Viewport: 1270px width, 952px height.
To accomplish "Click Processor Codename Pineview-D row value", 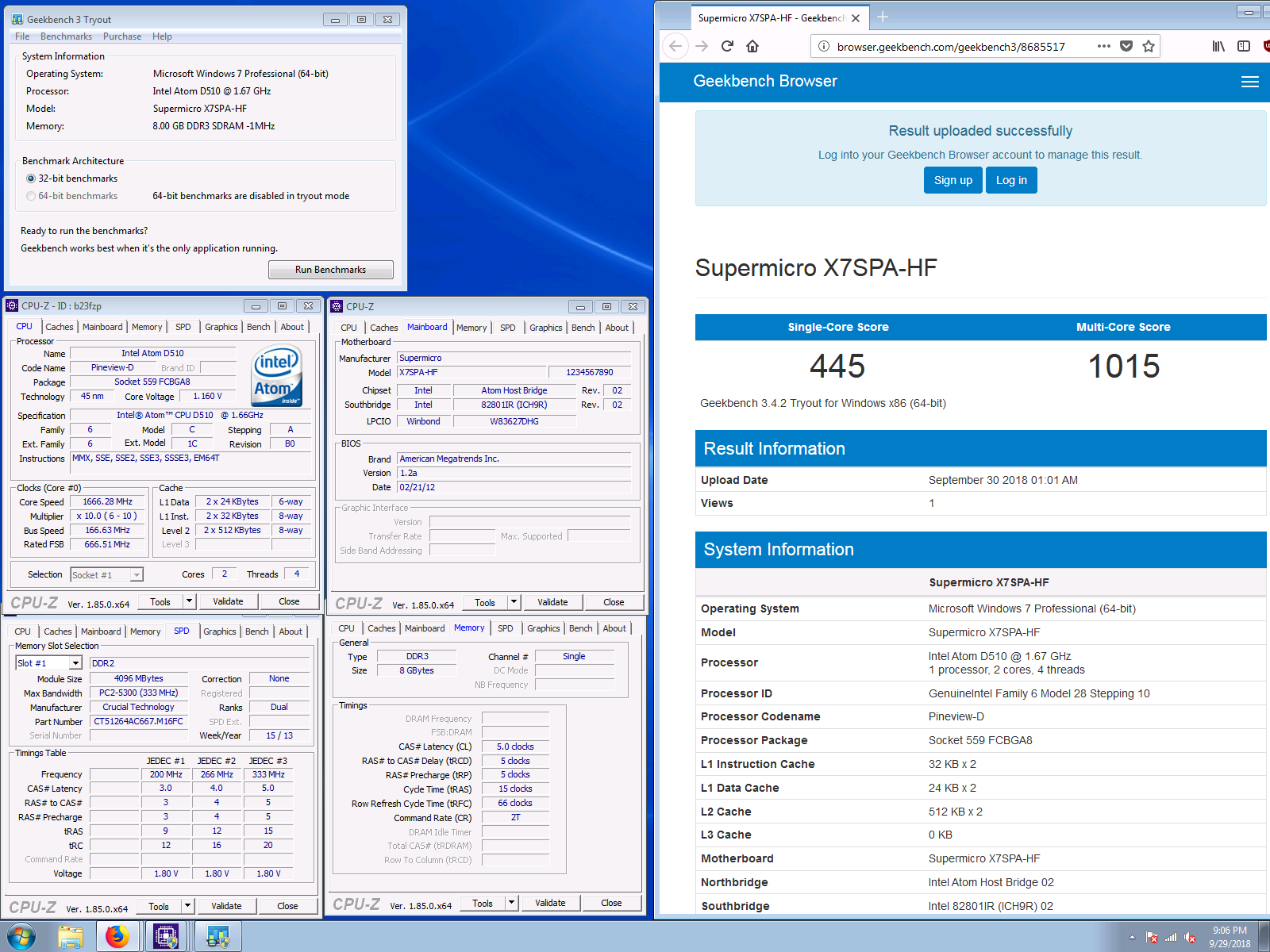I will (956, 716).
